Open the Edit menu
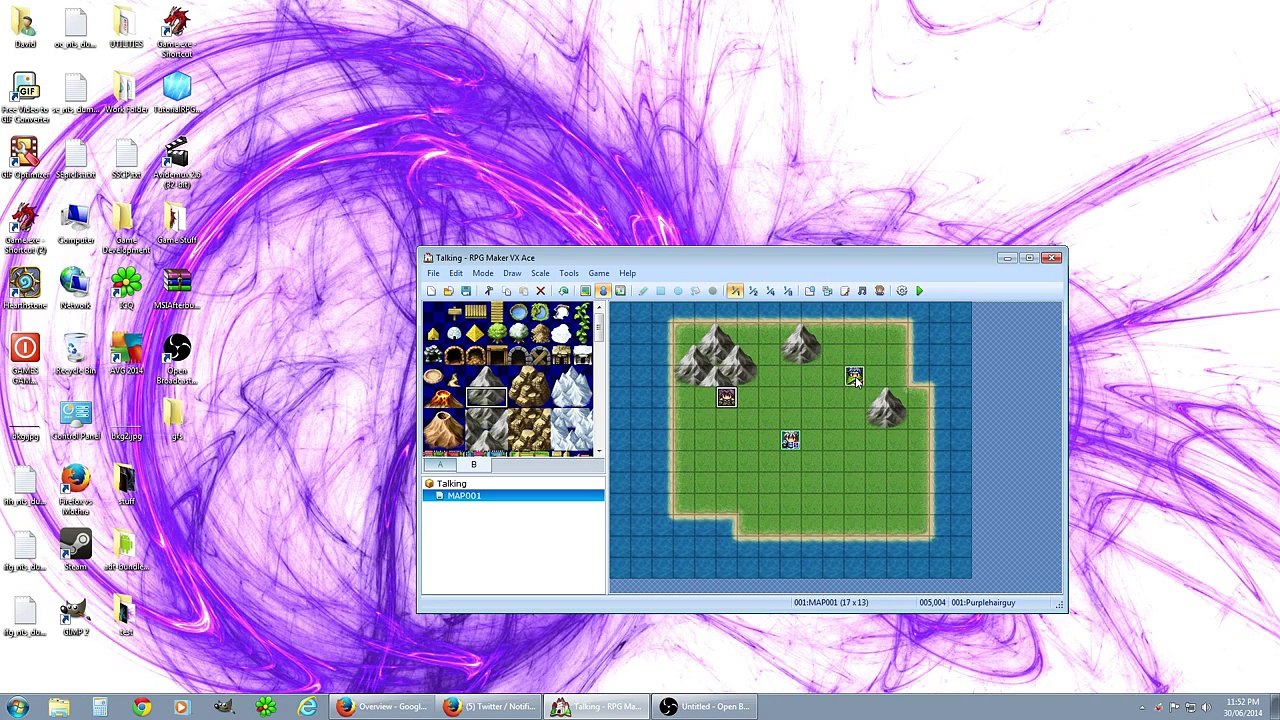The image size is (1280, 720). pos(456,273)
